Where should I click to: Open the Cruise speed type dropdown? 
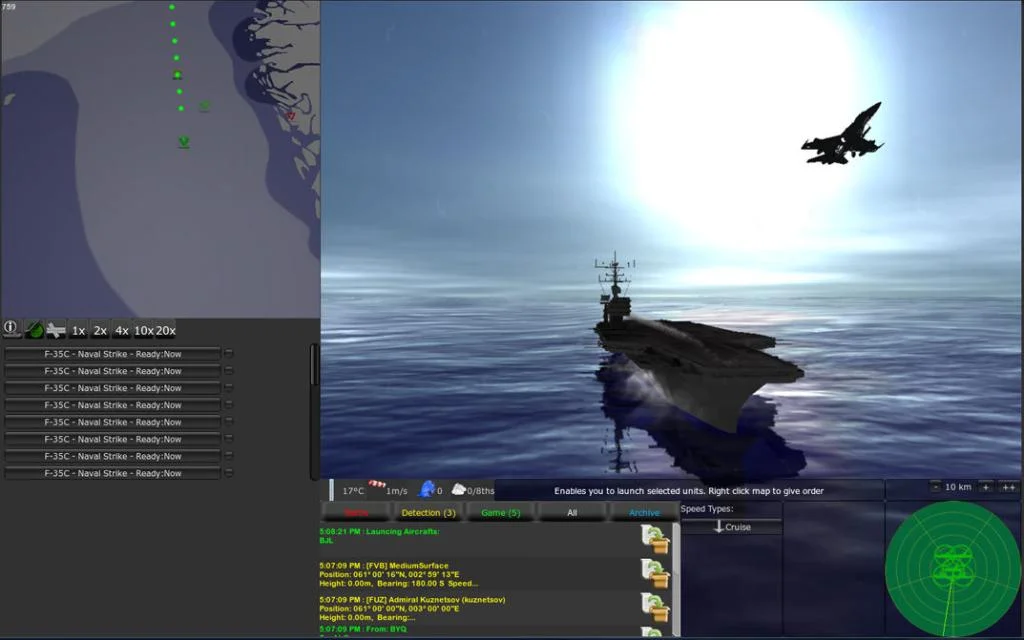coord(733,526)
